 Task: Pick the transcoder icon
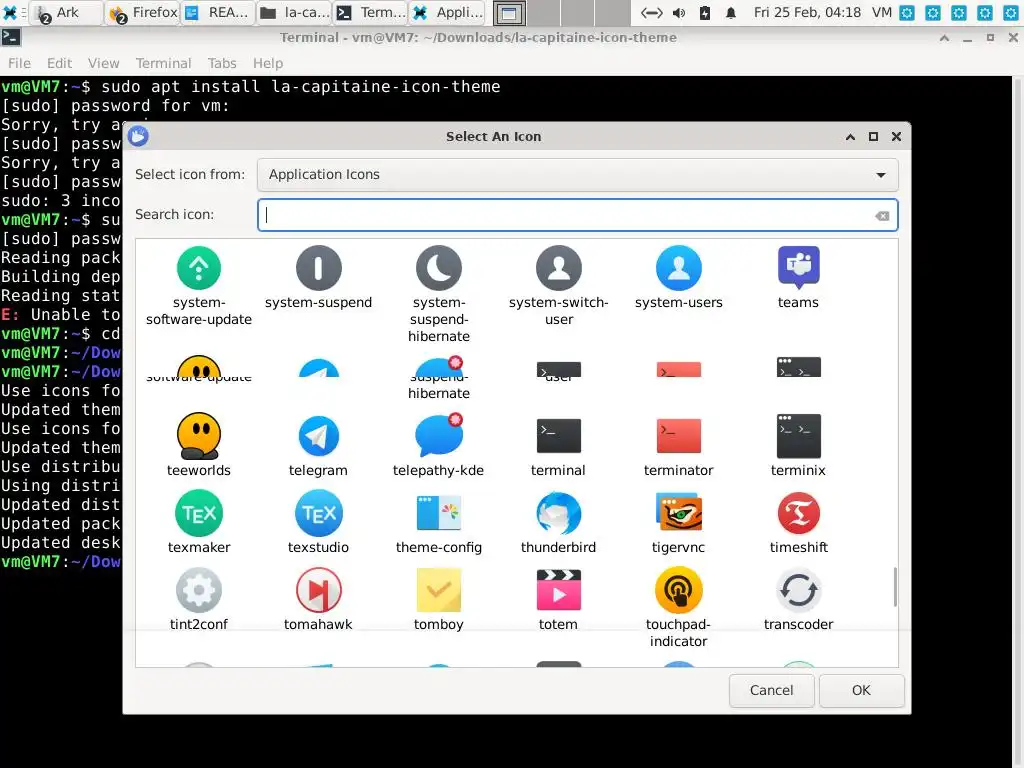(x=798, y=590)
